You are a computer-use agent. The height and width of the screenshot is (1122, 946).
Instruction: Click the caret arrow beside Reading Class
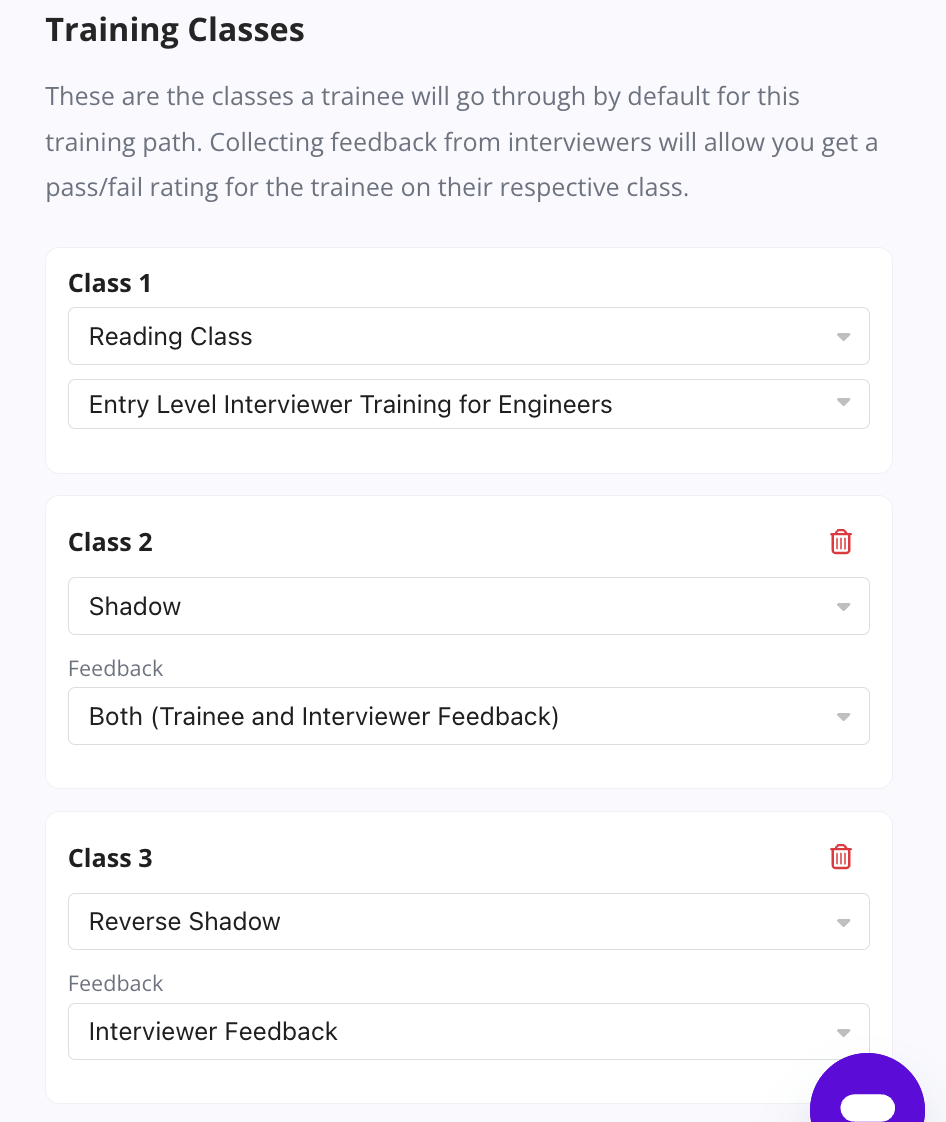(x=843, y=337)
